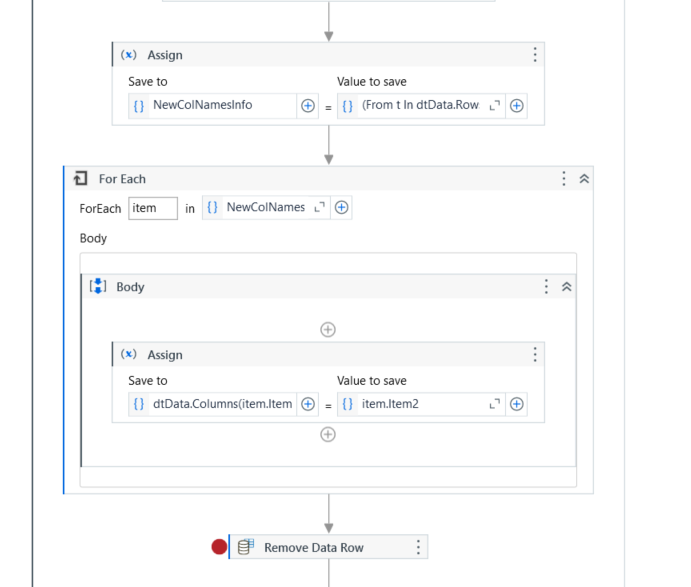Collapse the For Each activity
Image resolution: width=691 pixels, height=587 pixels.
coord(584,179)
